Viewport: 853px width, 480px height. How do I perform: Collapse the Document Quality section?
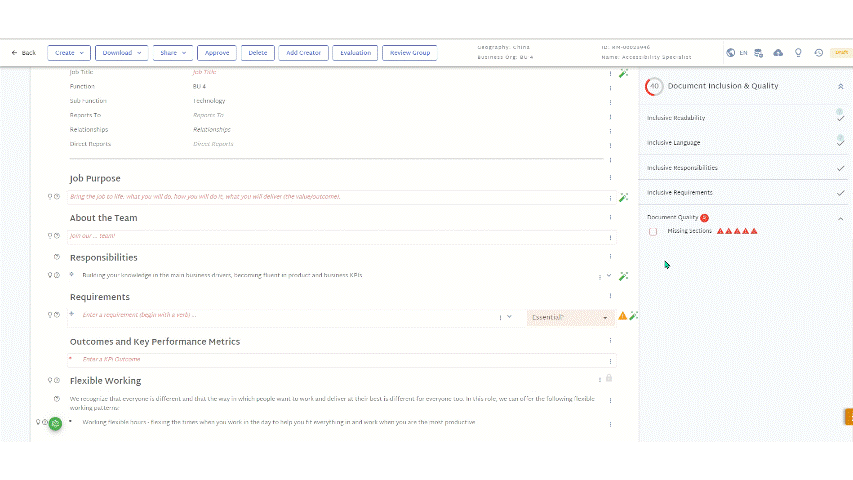(x=840, y=219)
